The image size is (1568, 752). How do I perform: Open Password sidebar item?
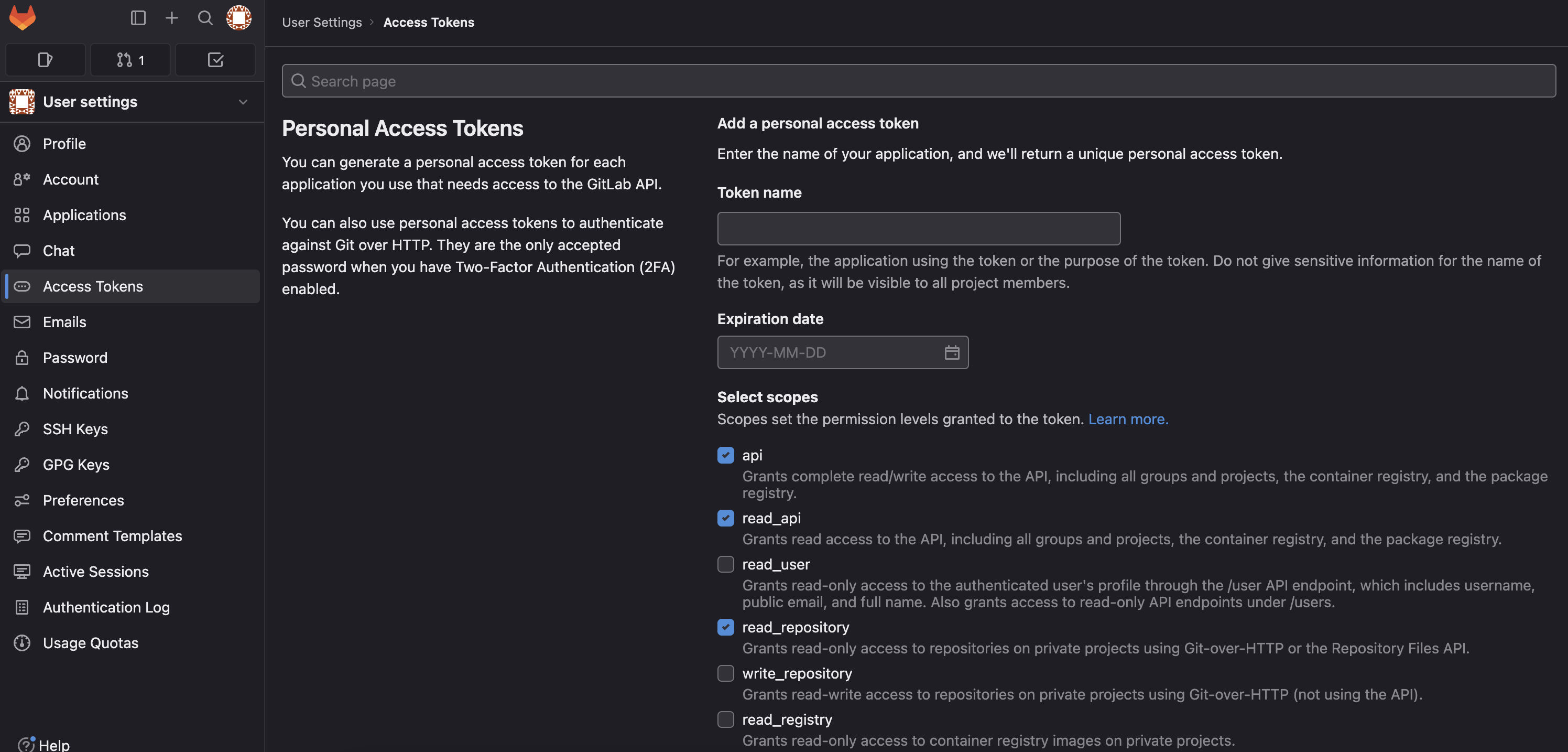point(131,358)
